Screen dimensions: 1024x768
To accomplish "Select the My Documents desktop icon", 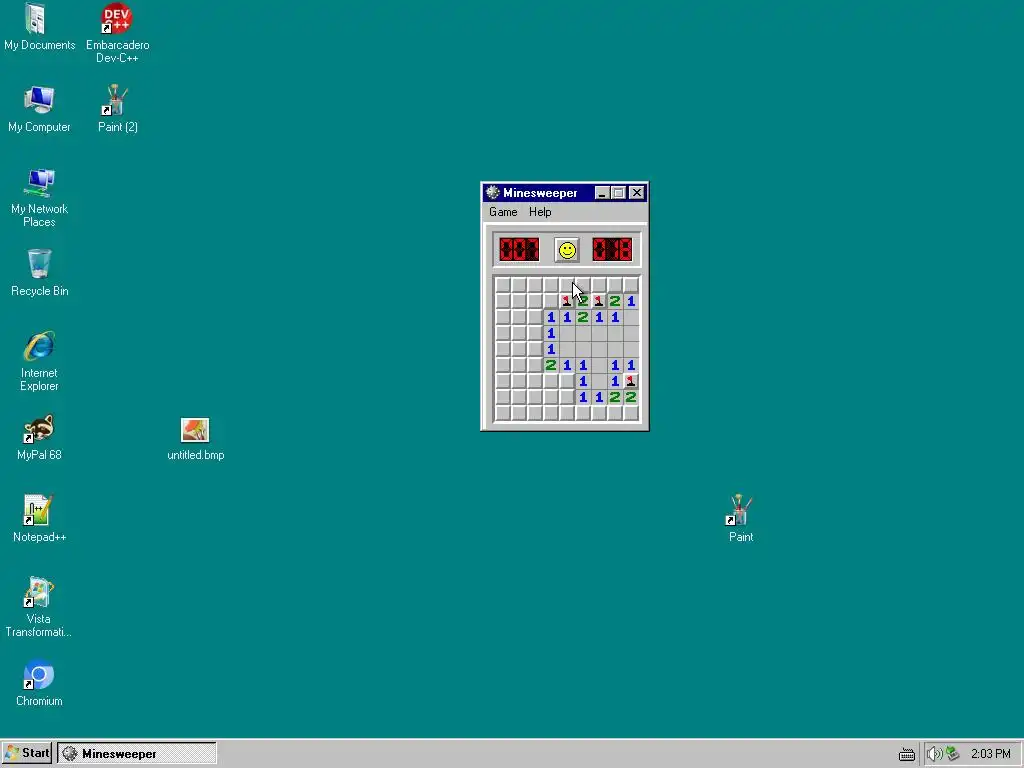I will tap(39, 27).
